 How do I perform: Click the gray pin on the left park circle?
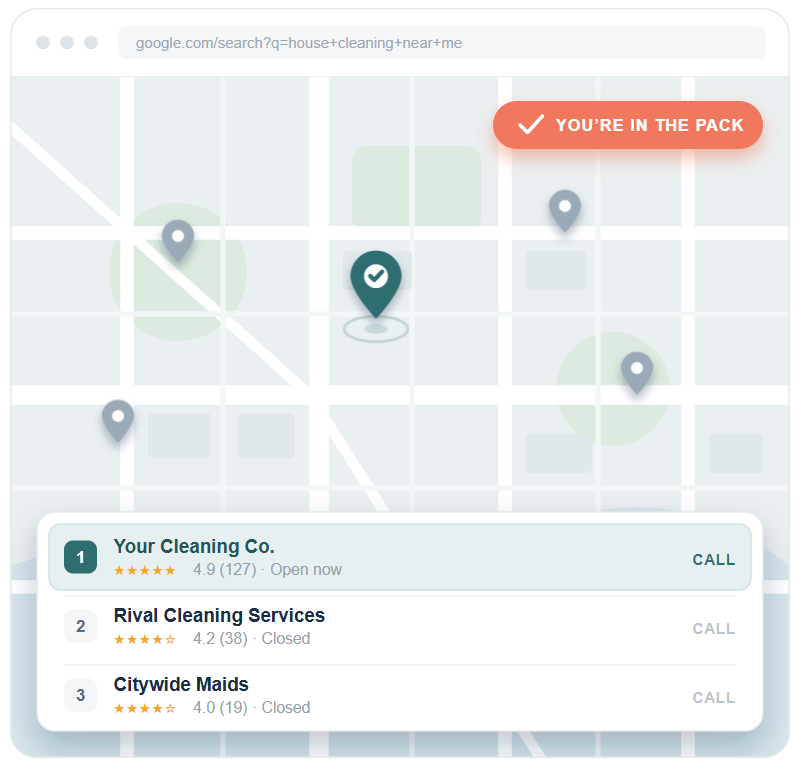click(x=178, y=240)
